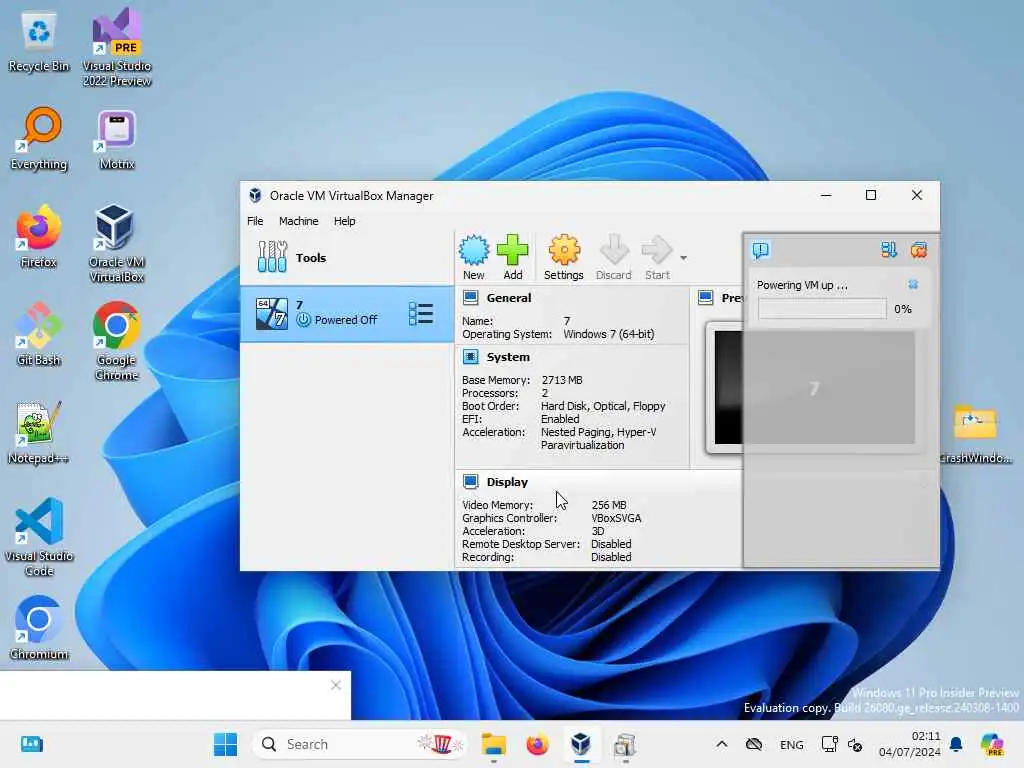Click the System section chip icon
The height and width of the screenshot is (768, 1024).
click(470, 357)
